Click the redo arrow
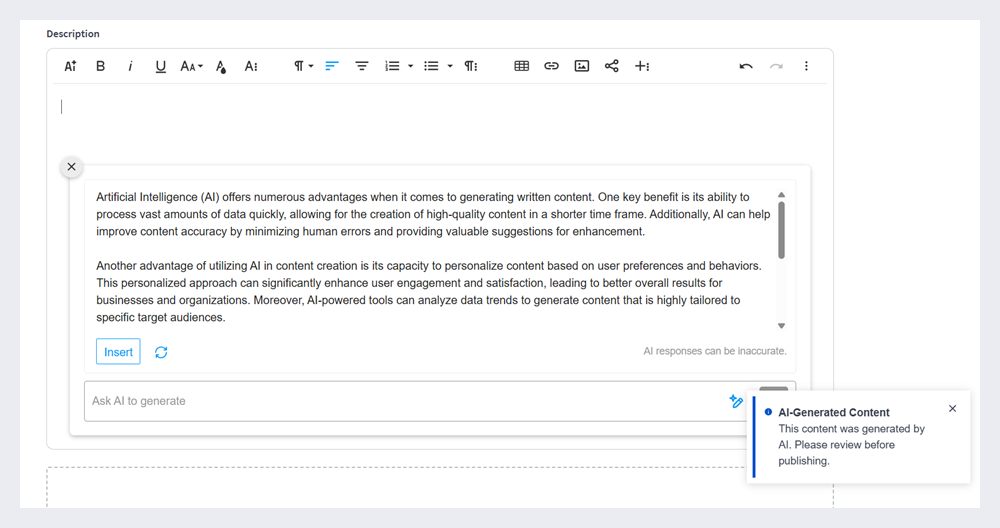This screenshot has width=1000, height=528. click(776, 66)
